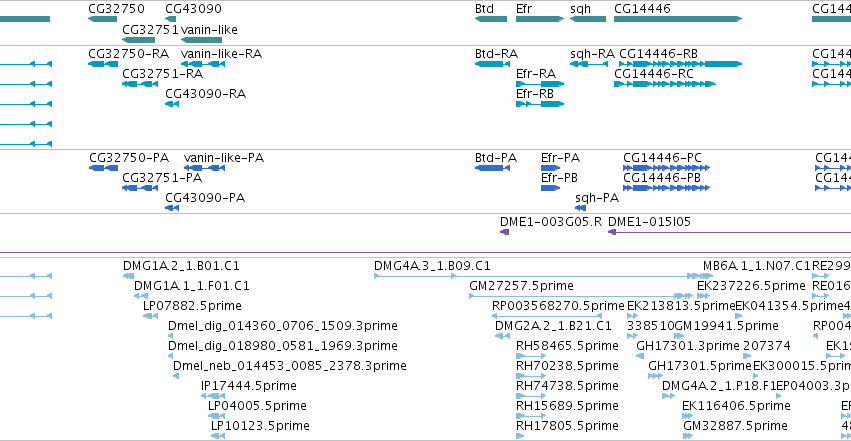Click the LP07882.5prime EST glyph
851x441 pixels.
tap(150, 316)
